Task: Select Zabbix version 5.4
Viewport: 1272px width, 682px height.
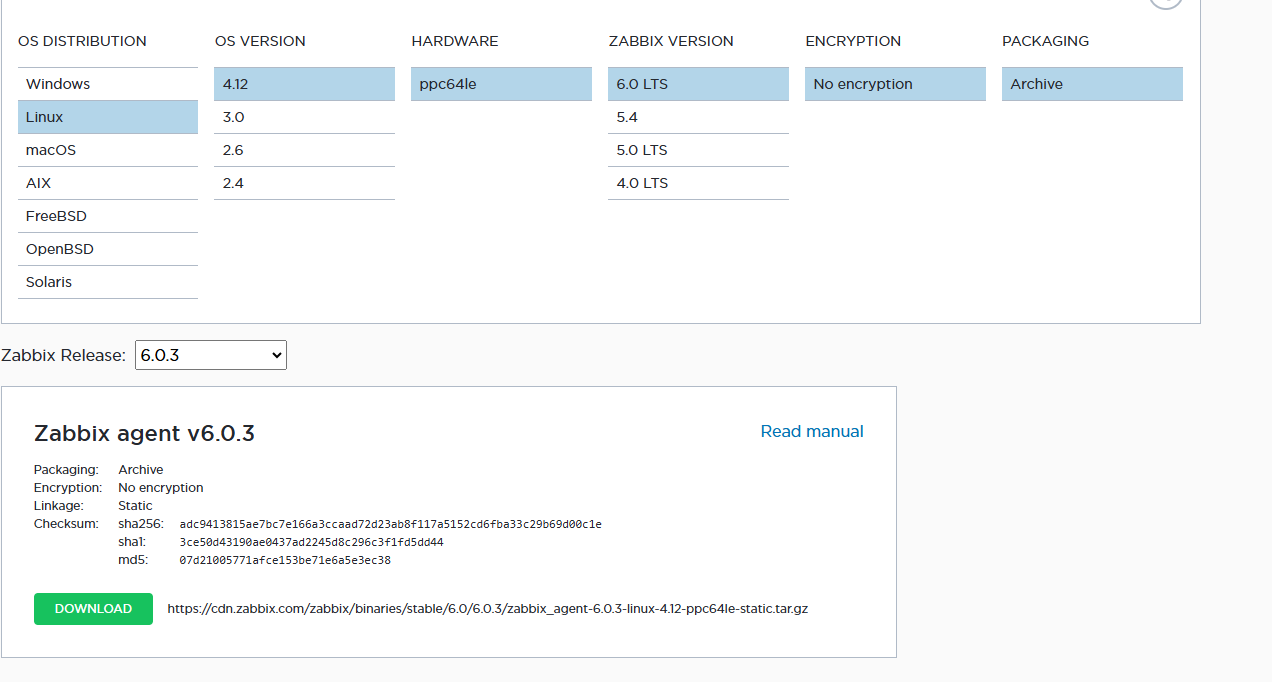Action: point(699,117)
